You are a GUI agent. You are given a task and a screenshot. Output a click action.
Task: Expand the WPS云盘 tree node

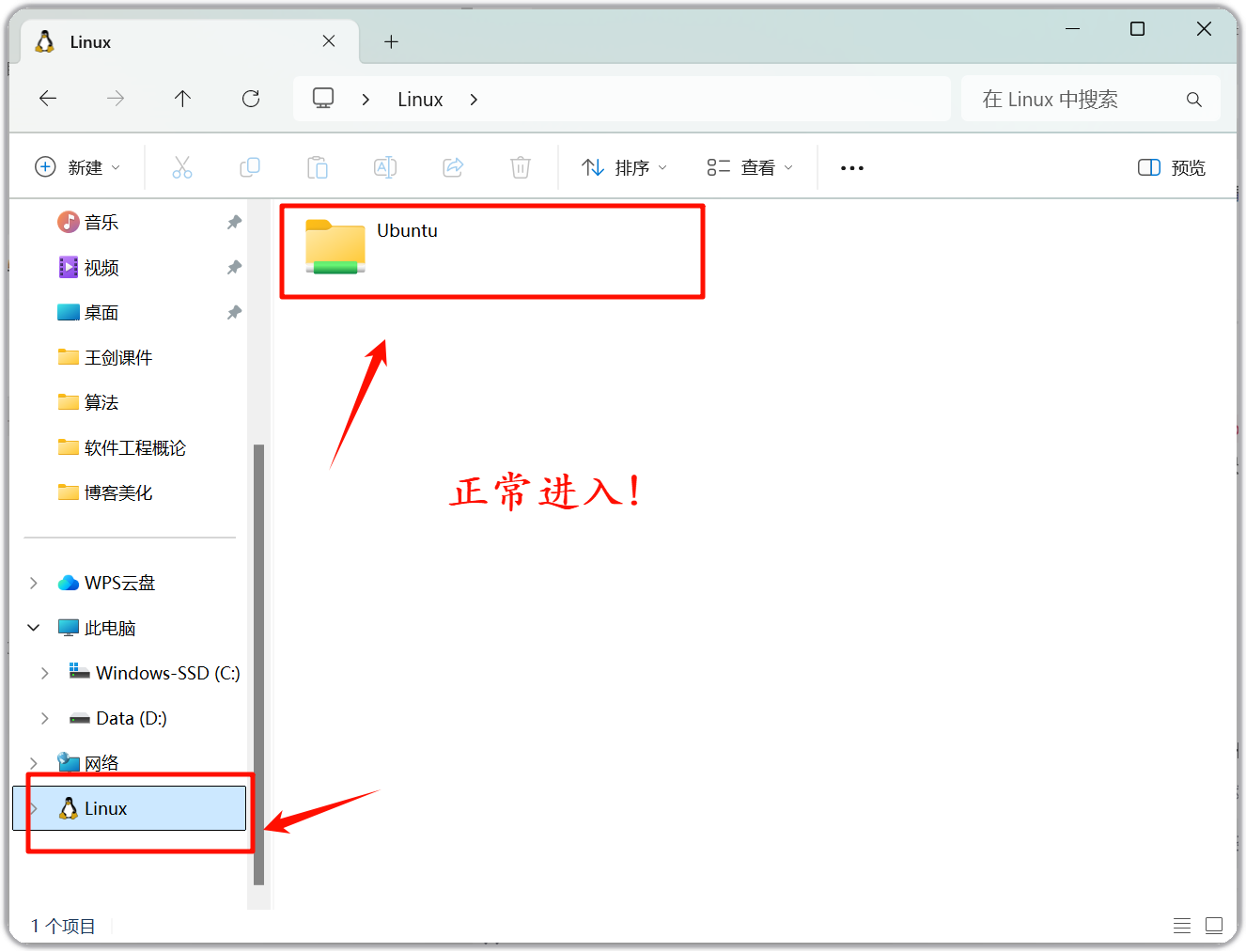[x=34, y=583]
